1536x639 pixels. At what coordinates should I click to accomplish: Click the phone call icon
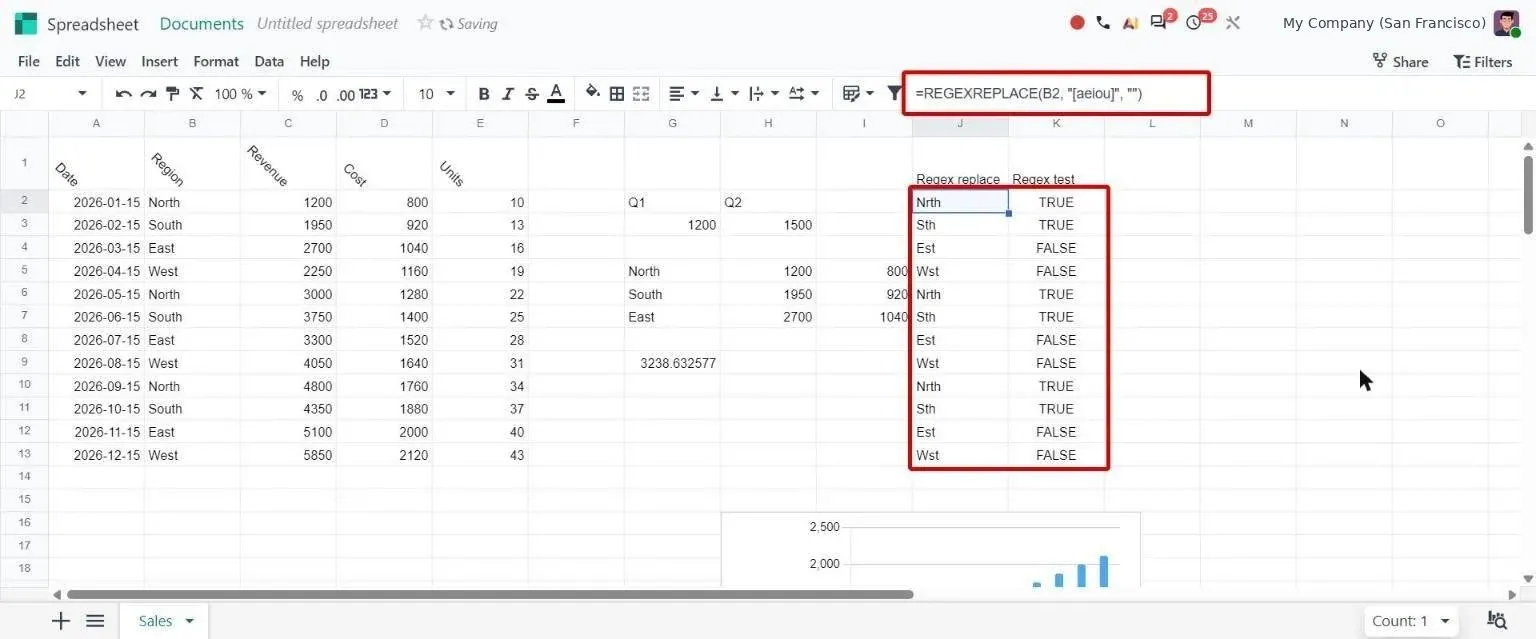tap(1103, 22)
